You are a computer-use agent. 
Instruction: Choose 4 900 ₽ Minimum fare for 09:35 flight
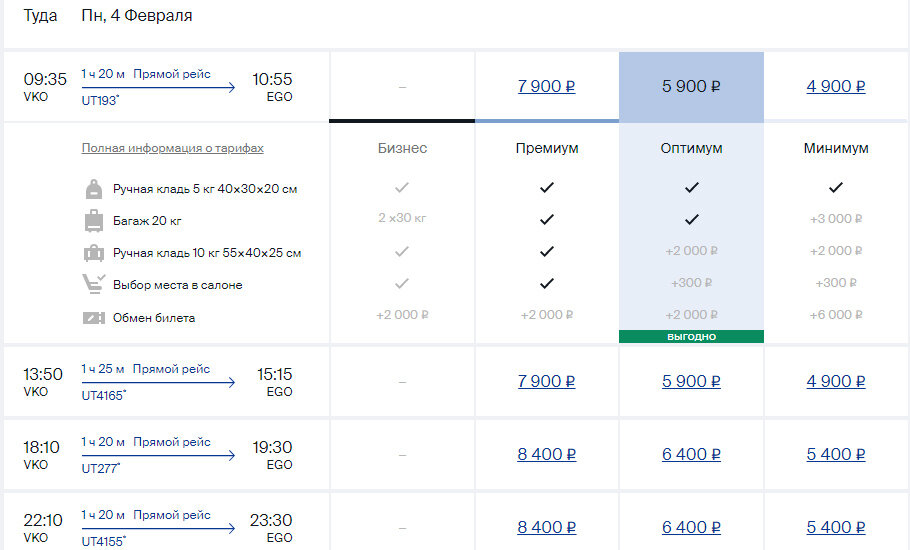click(x=836, y=86)
